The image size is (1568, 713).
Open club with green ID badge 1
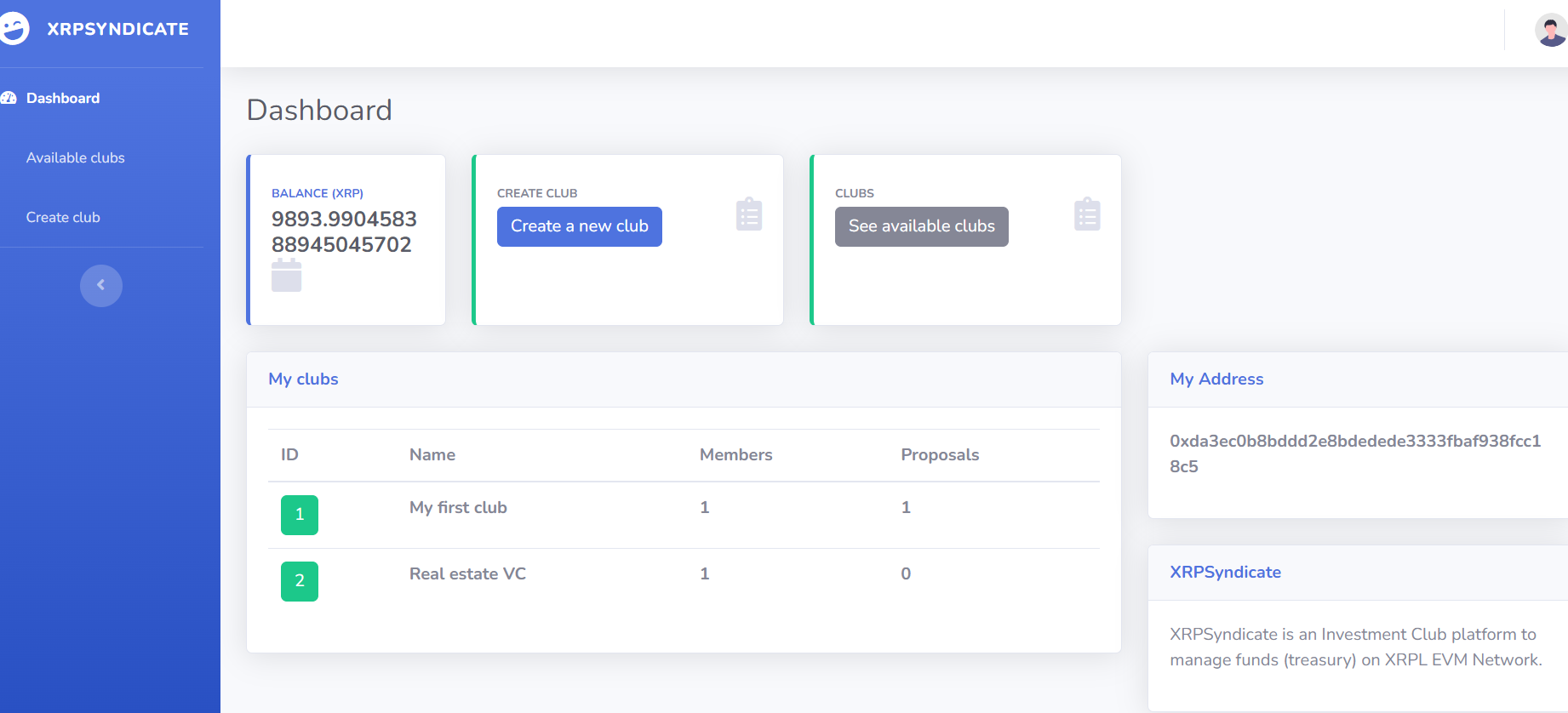coord(300,515)
